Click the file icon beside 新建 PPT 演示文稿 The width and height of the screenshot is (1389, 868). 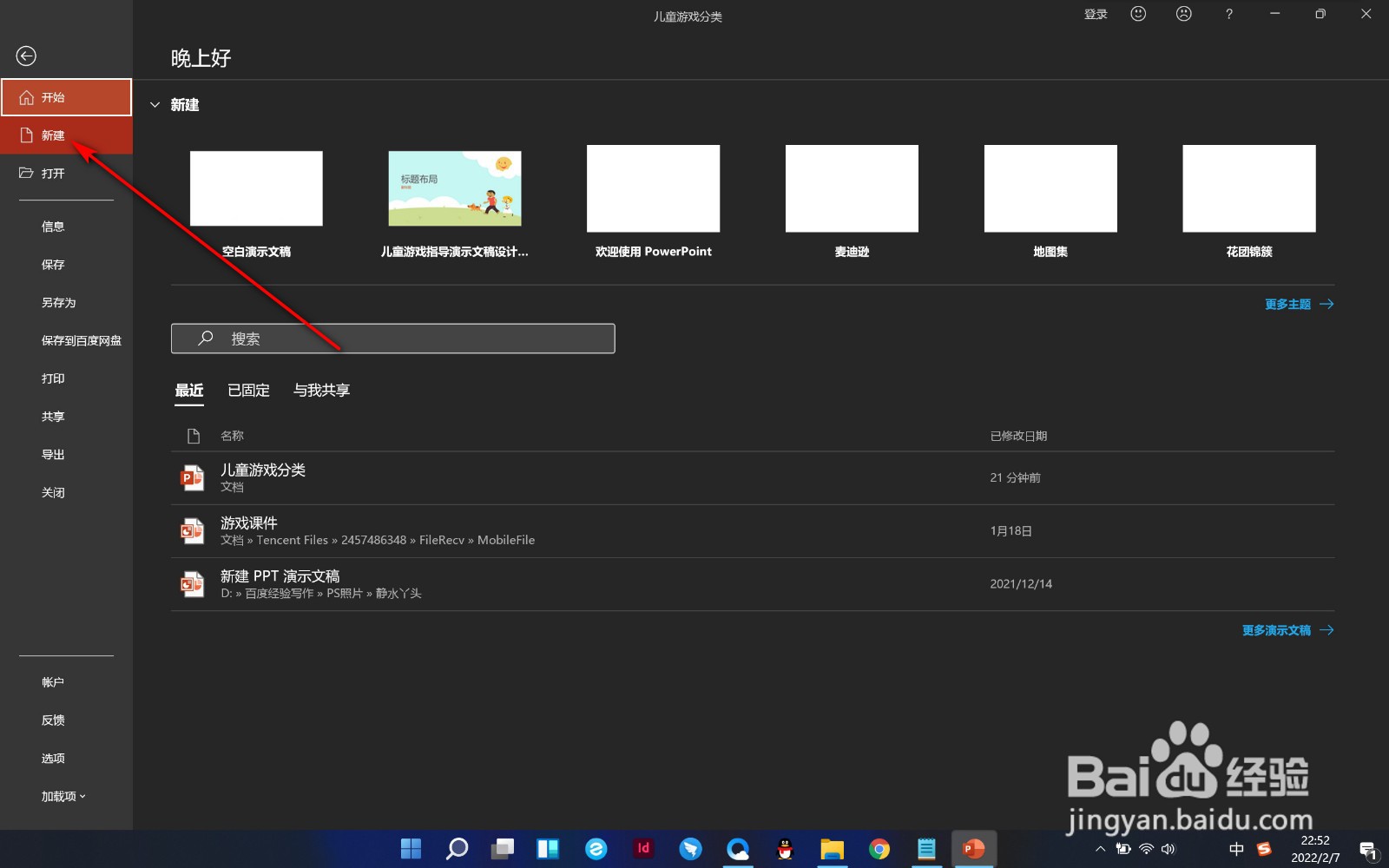192,584
